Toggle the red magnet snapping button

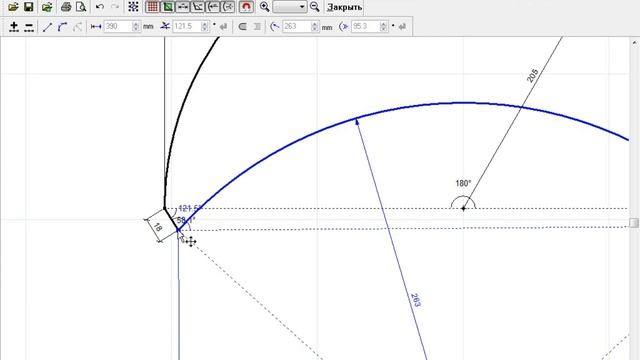tap(246, 7)
